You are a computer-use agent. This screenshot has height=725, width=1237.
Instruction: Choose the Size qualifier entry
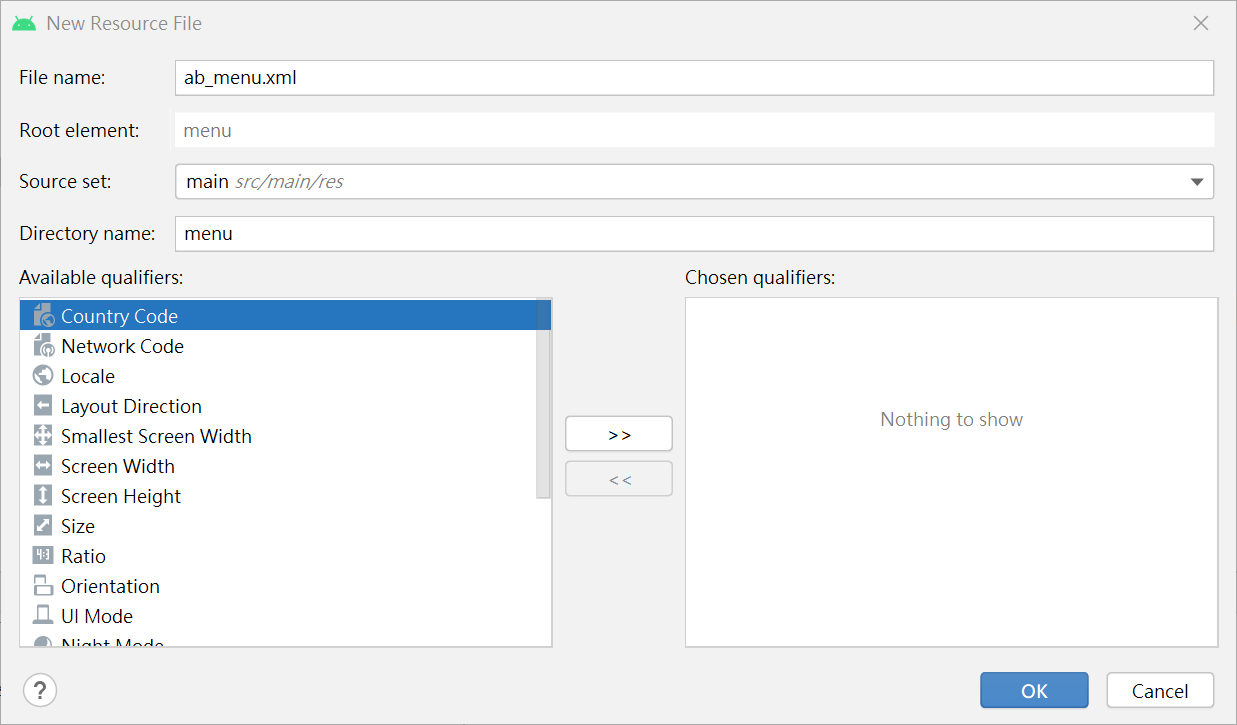79,525
